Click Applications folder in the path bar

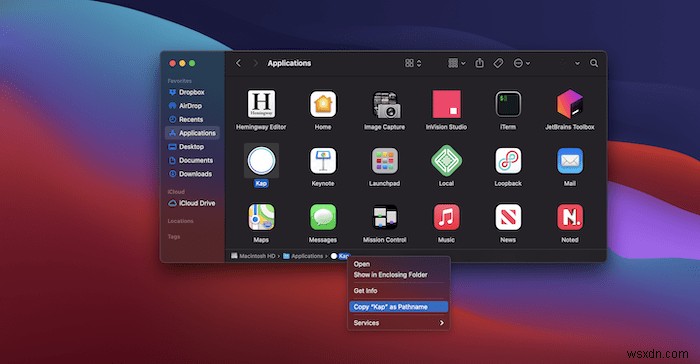(303, 256)
